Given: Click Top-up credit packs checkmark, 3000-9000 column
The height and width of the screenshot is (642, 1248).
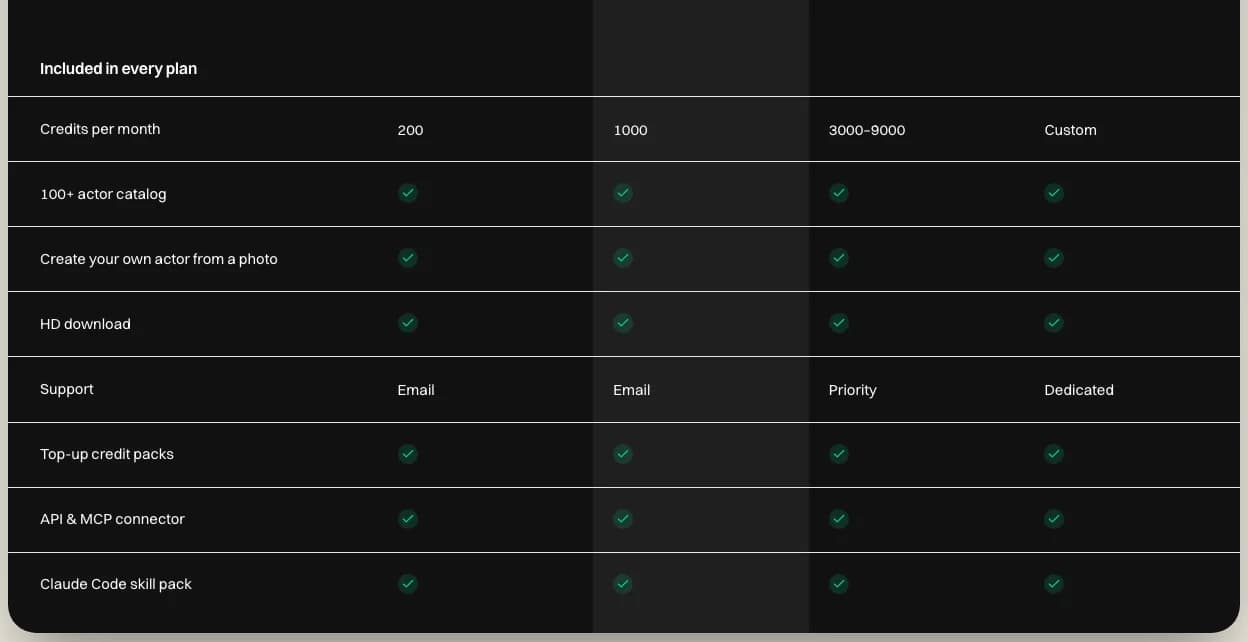Looking at the screenshot, I should click(x=839, y=454).
